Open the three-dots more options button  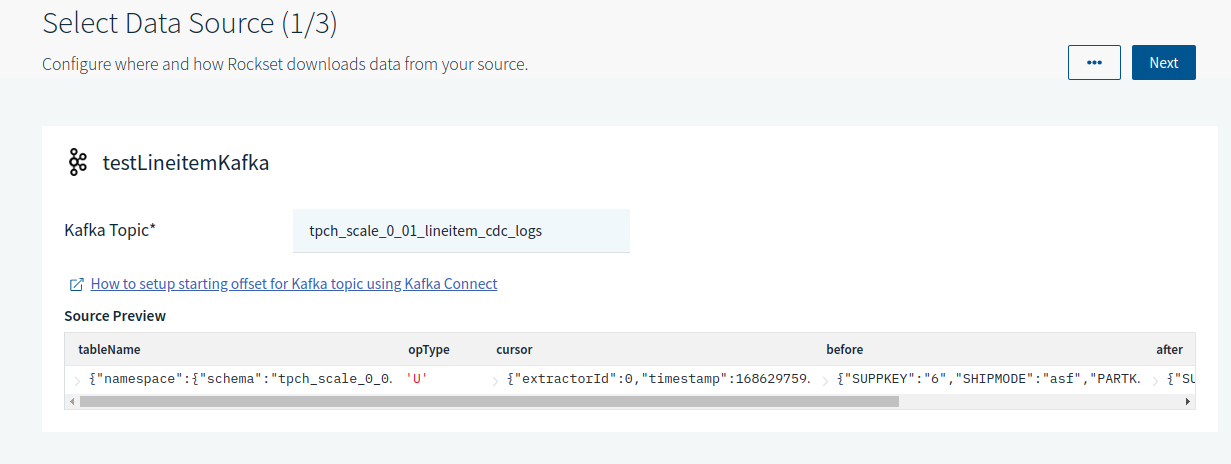pos(1094,62)
